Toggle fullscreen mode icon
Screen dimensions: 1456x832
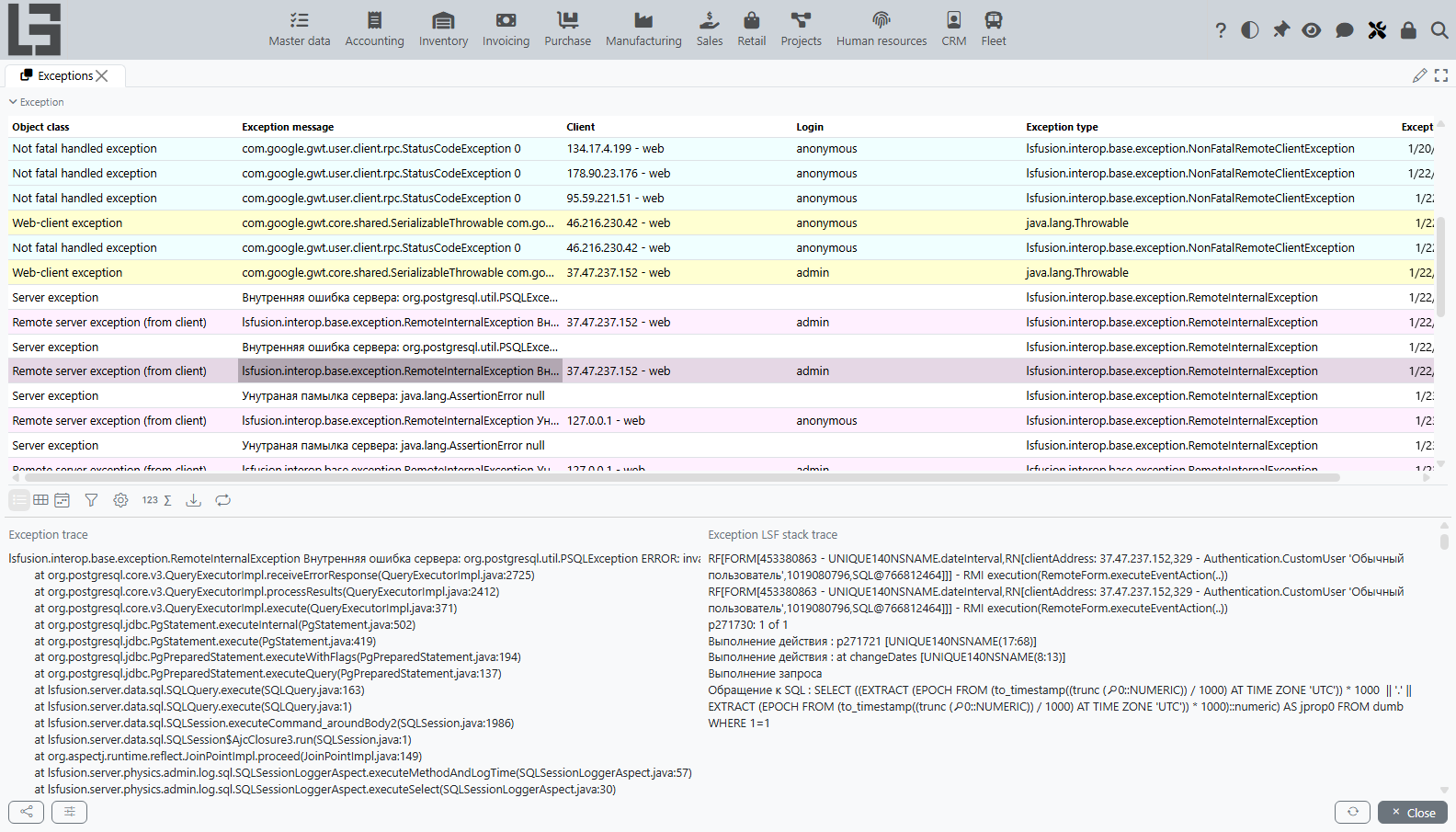pyautogui.click(x=1441, y=75)
